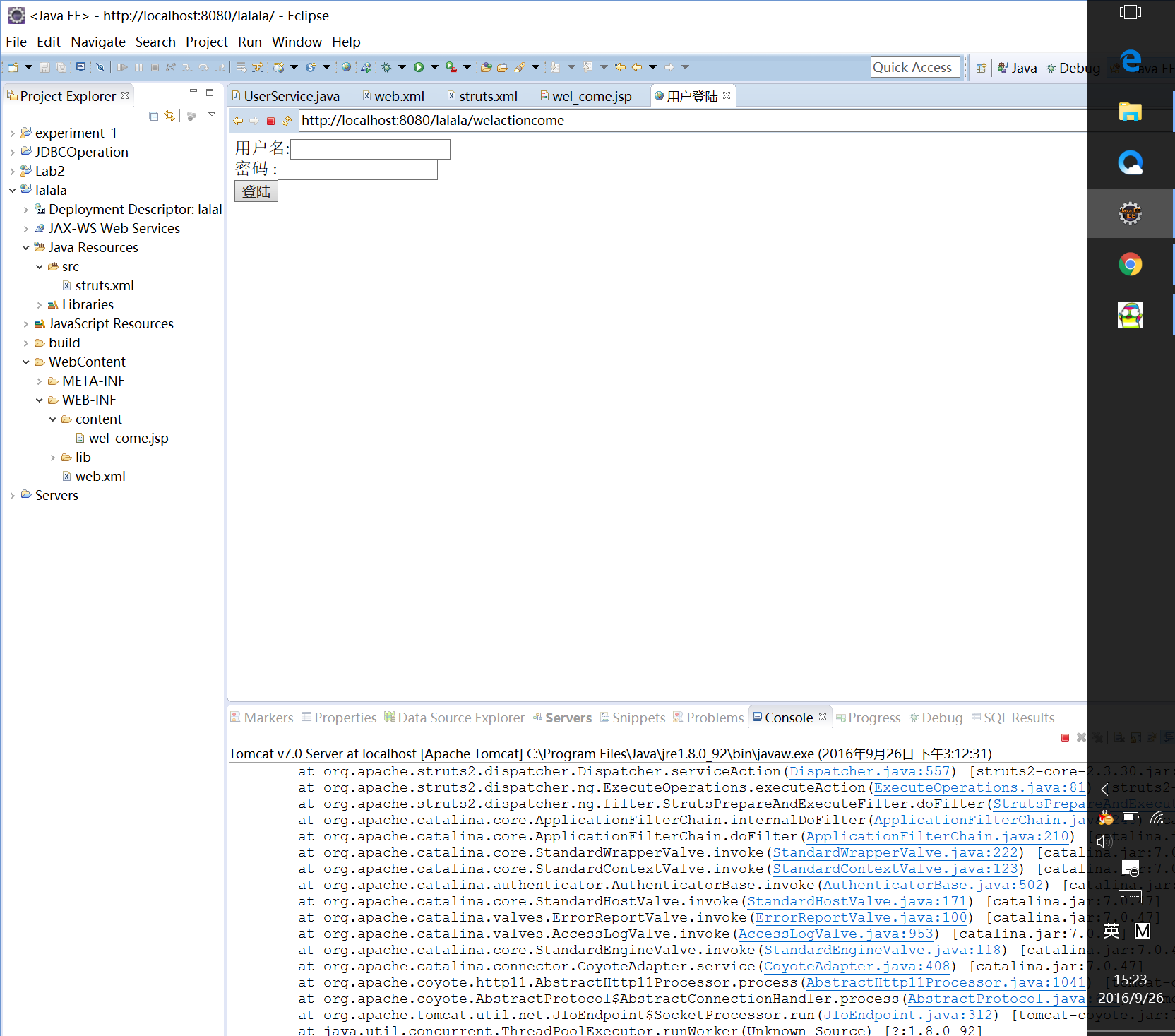Open the Dispatcher.java:557 stack trace link
The width and height of the screenshot is (1175, 1036).
pyautogui.click(x=869, y=771)
